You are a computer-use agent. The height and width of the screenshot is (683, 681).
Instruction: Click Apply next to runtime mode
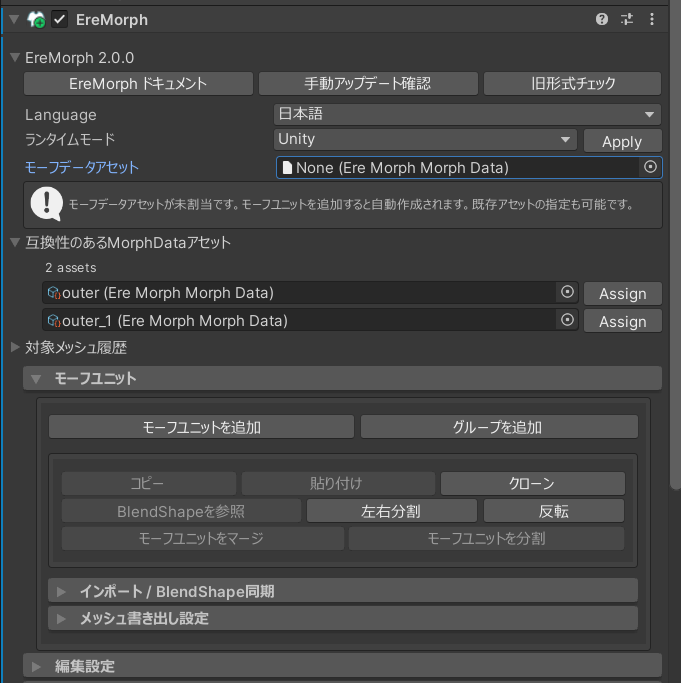(622, 141)
